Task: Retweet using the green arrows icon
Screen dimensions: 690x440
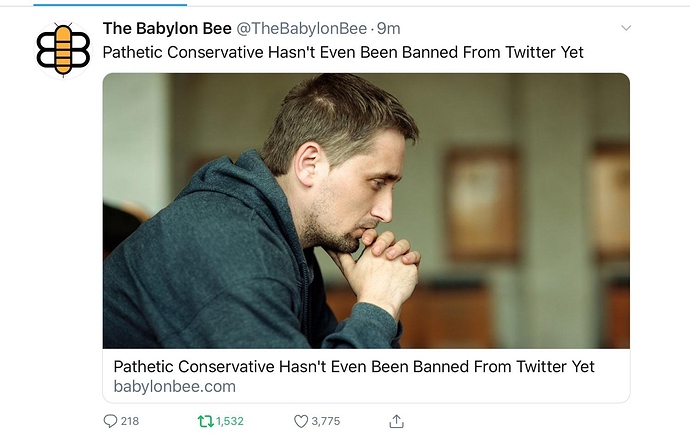Action: 206,422
